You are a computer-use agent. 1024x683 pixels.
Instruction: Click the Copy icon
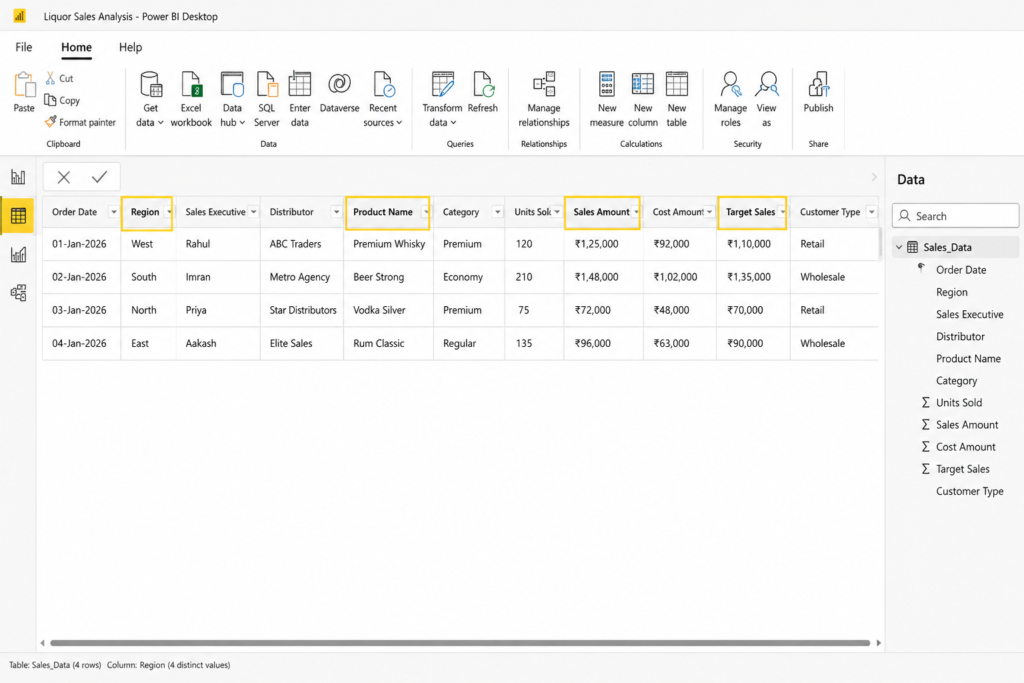click(50, 100)
